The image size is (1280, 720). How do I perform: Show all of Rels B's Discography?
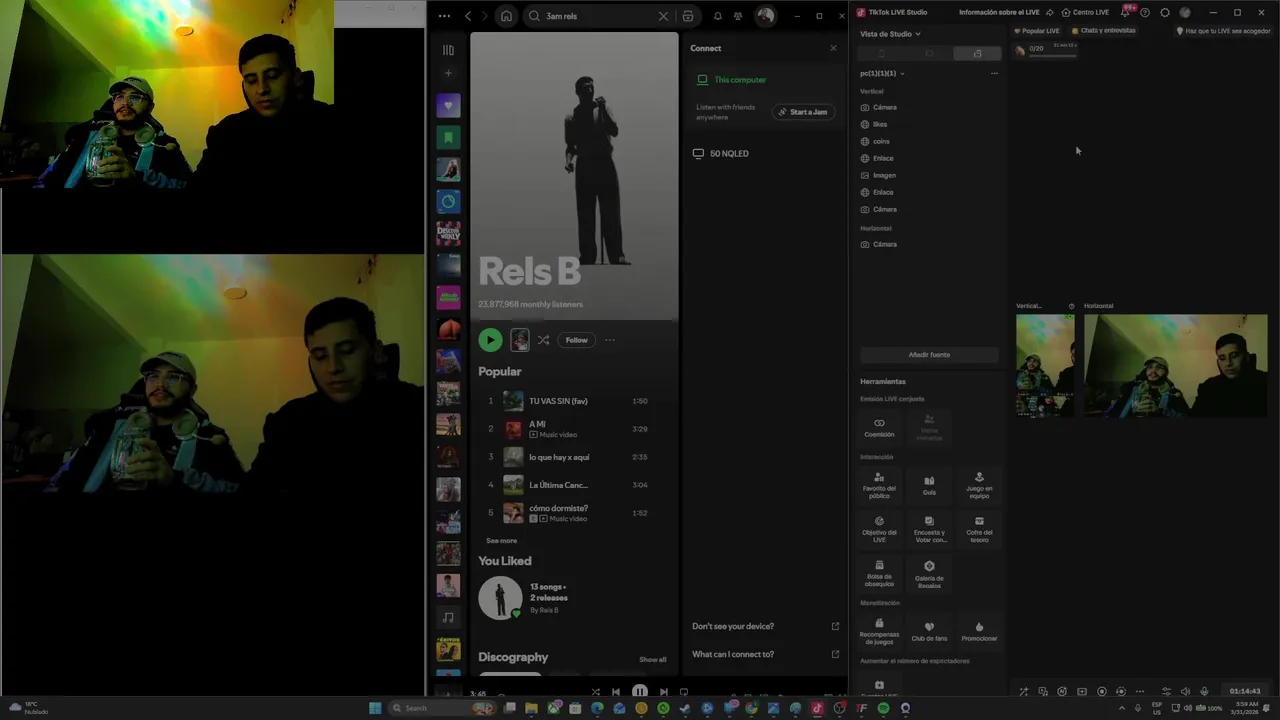point(652,660)
